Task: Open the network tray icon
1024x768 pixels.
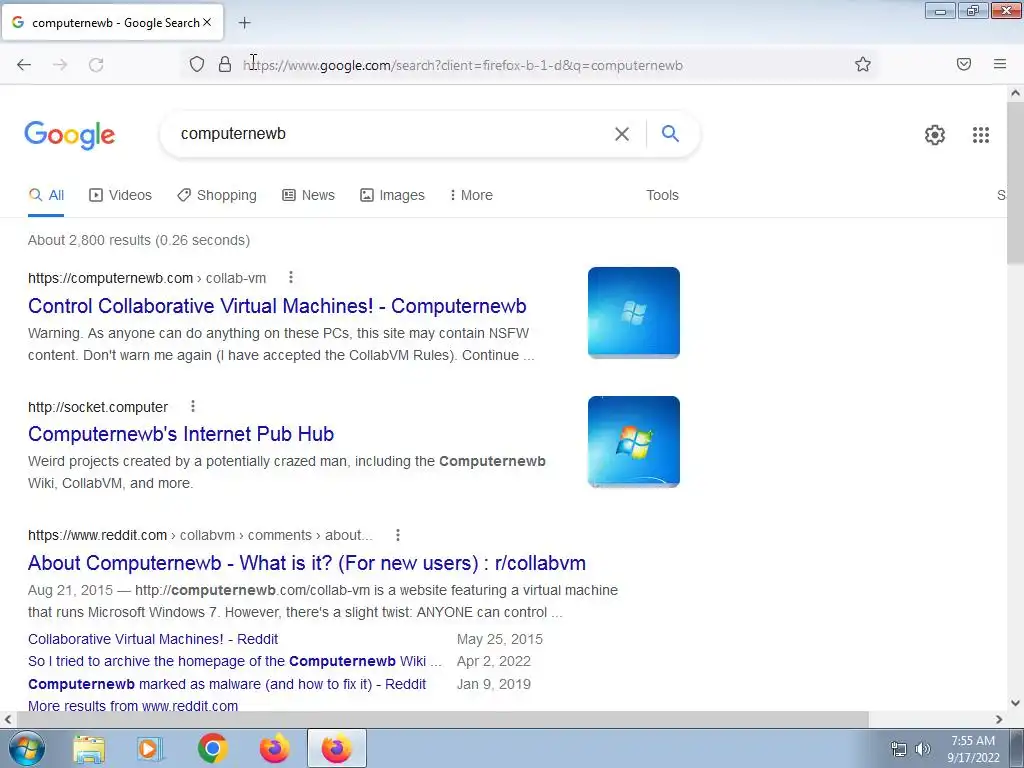Action: (899, 749)
